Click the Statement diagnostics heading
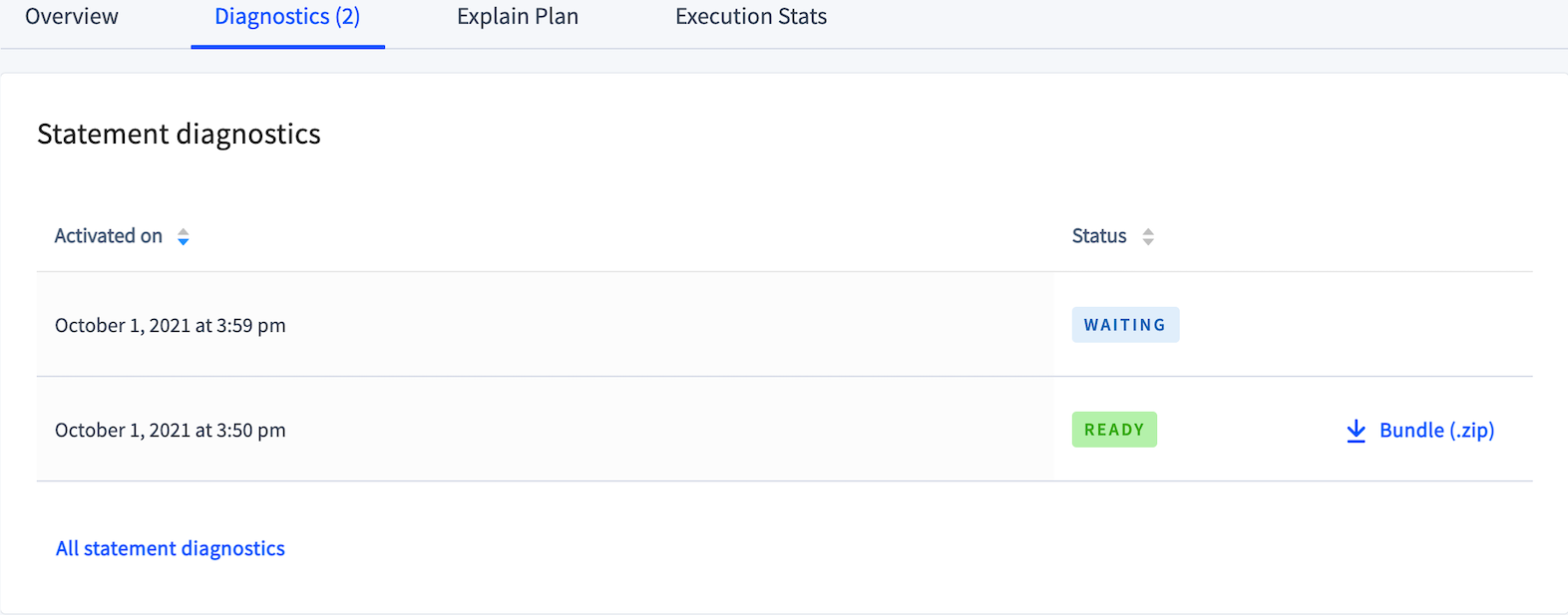This screenshot has width=1568, height=615. tap(180, 134)
